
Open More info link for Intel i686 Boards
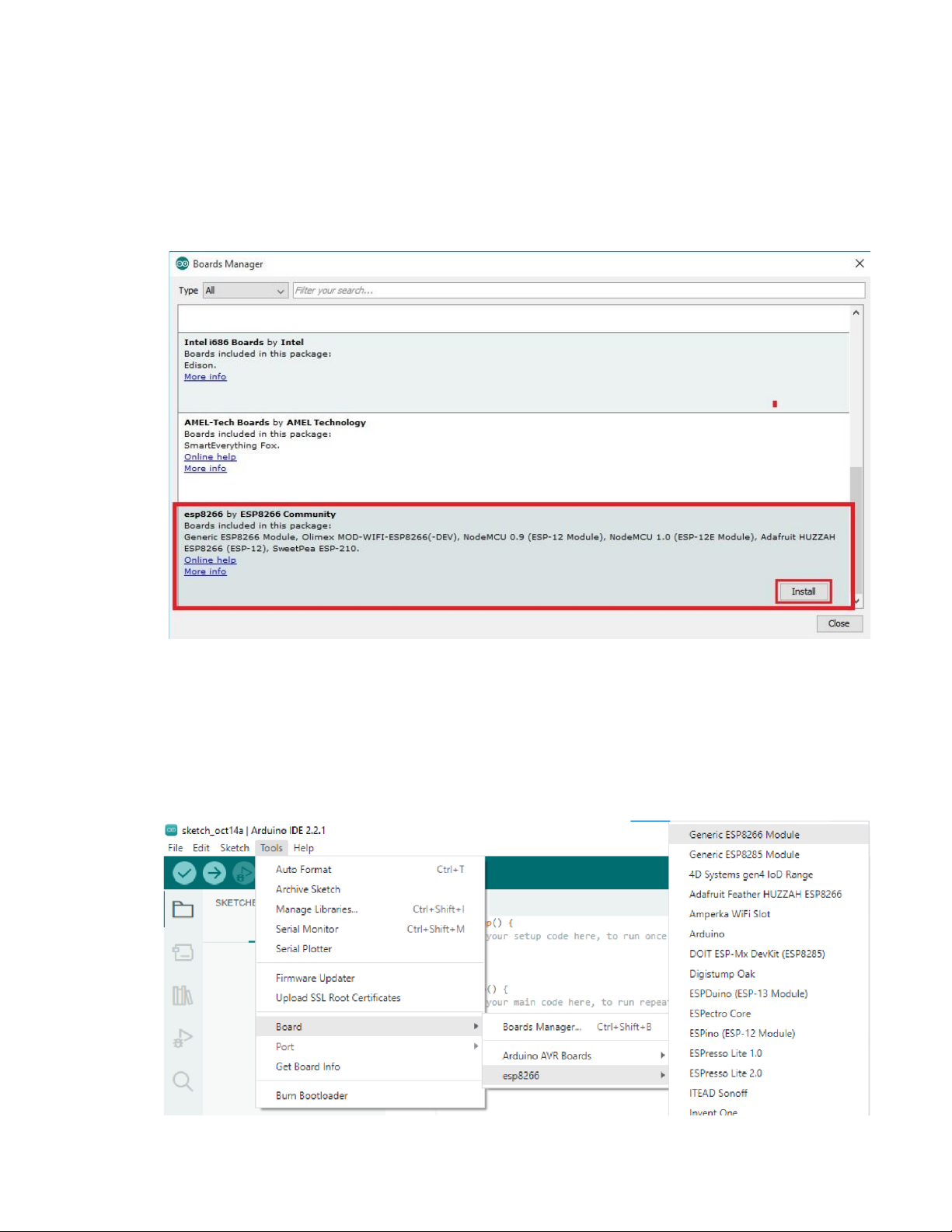point(205,377)
